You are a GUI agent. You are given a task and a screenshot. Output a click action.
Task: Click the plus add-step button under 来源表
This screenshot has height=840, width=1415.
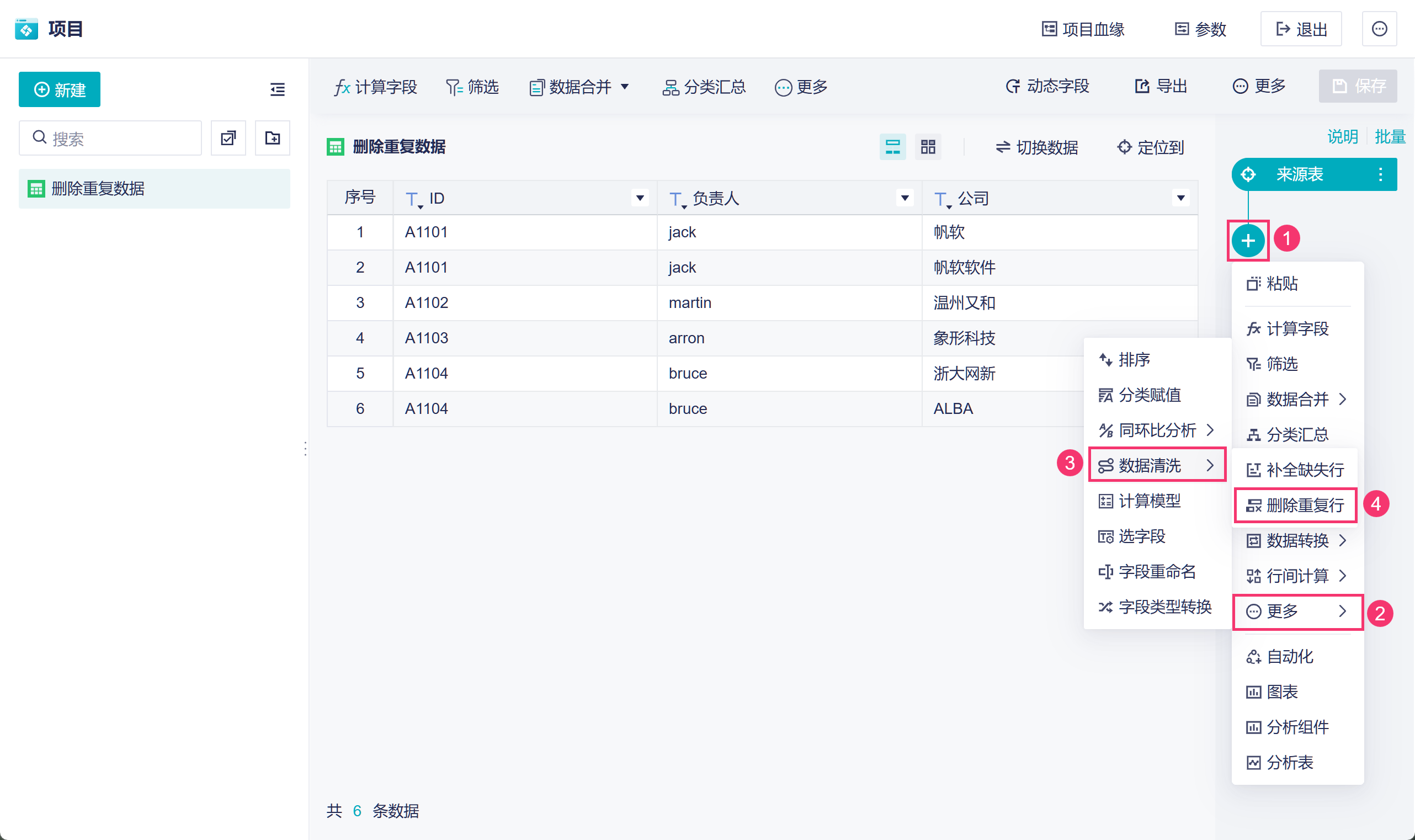pos(1247,241)
